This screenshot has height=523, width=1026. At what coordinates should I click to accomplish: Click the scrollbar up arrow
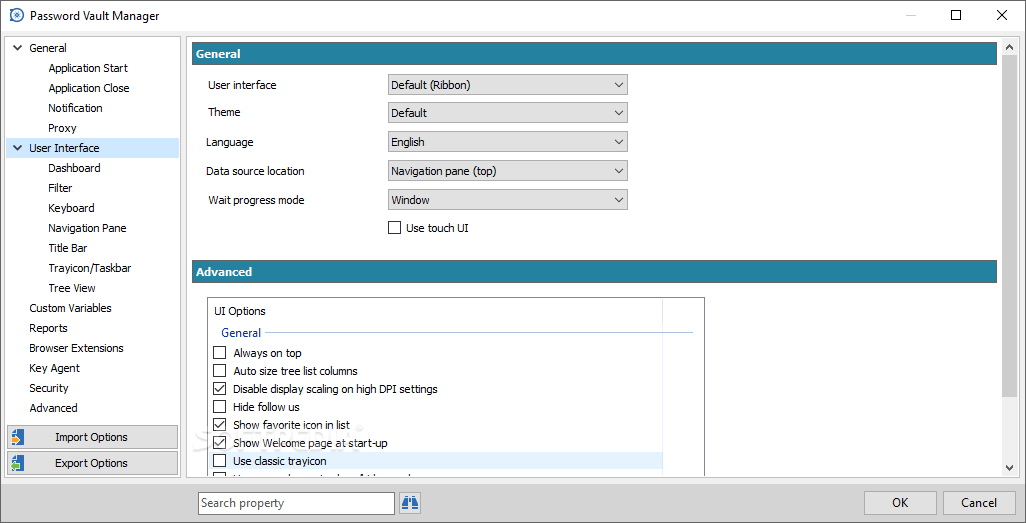[1010, 47]
